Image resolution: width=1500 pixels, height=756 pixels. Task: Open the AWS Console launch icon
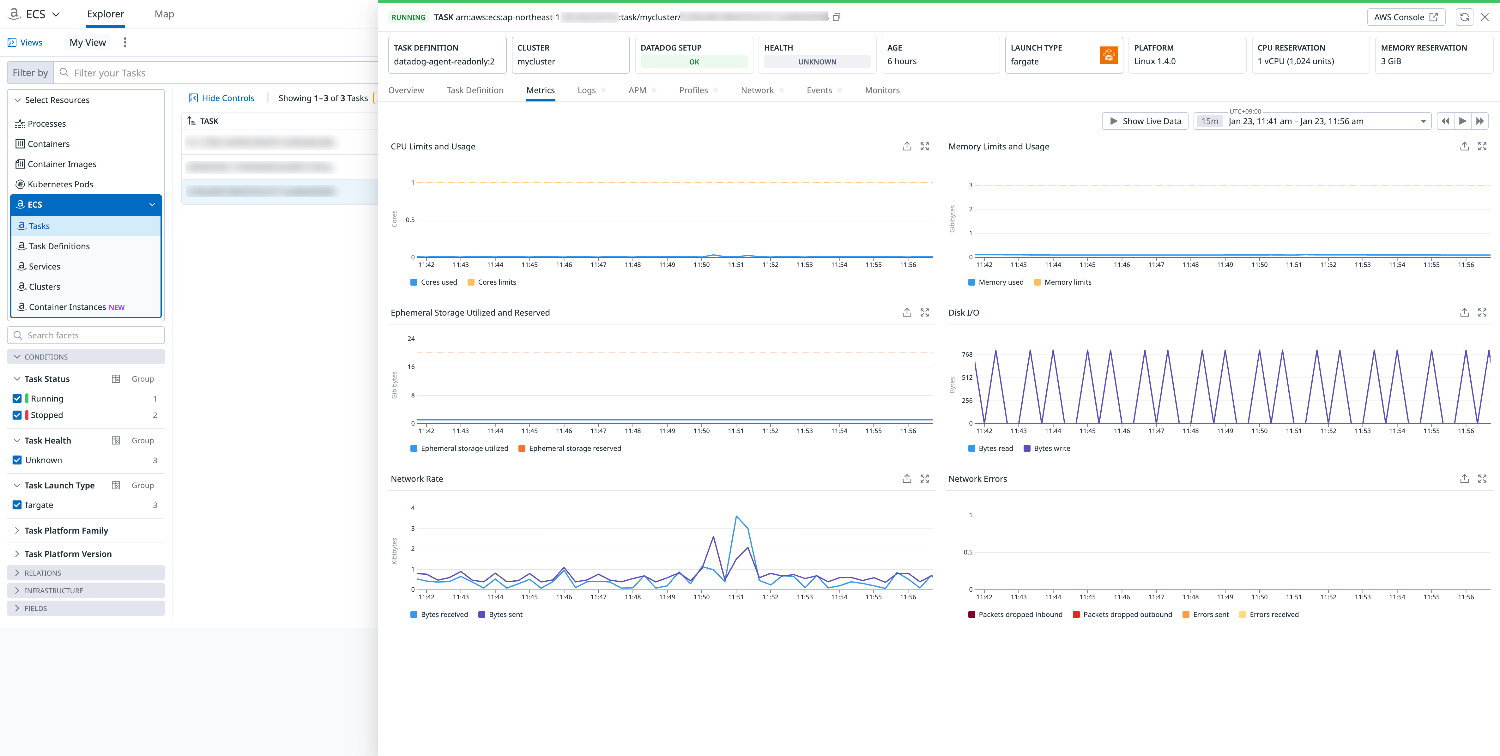click(x=1434, y=16)
